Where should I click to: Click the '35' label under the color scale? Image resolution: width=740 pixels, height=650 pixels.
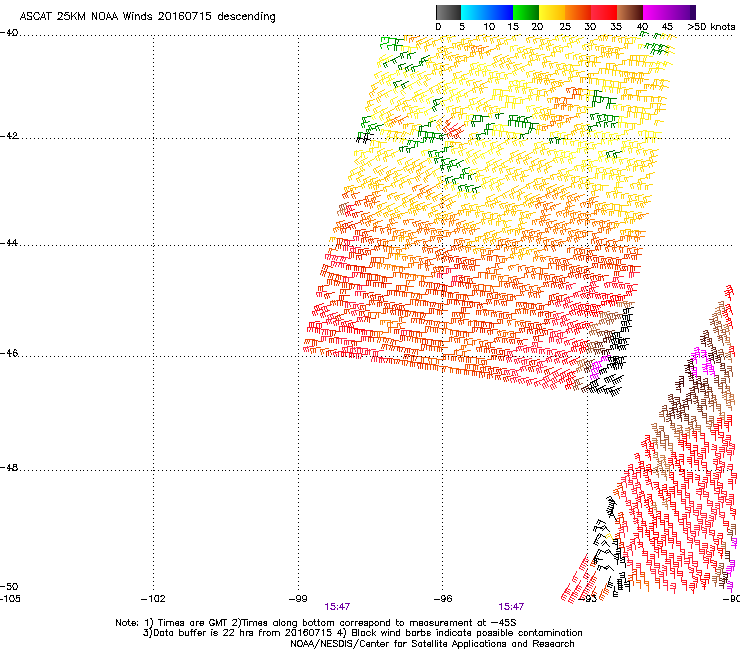pyautogui.click(x=616, y=27)
